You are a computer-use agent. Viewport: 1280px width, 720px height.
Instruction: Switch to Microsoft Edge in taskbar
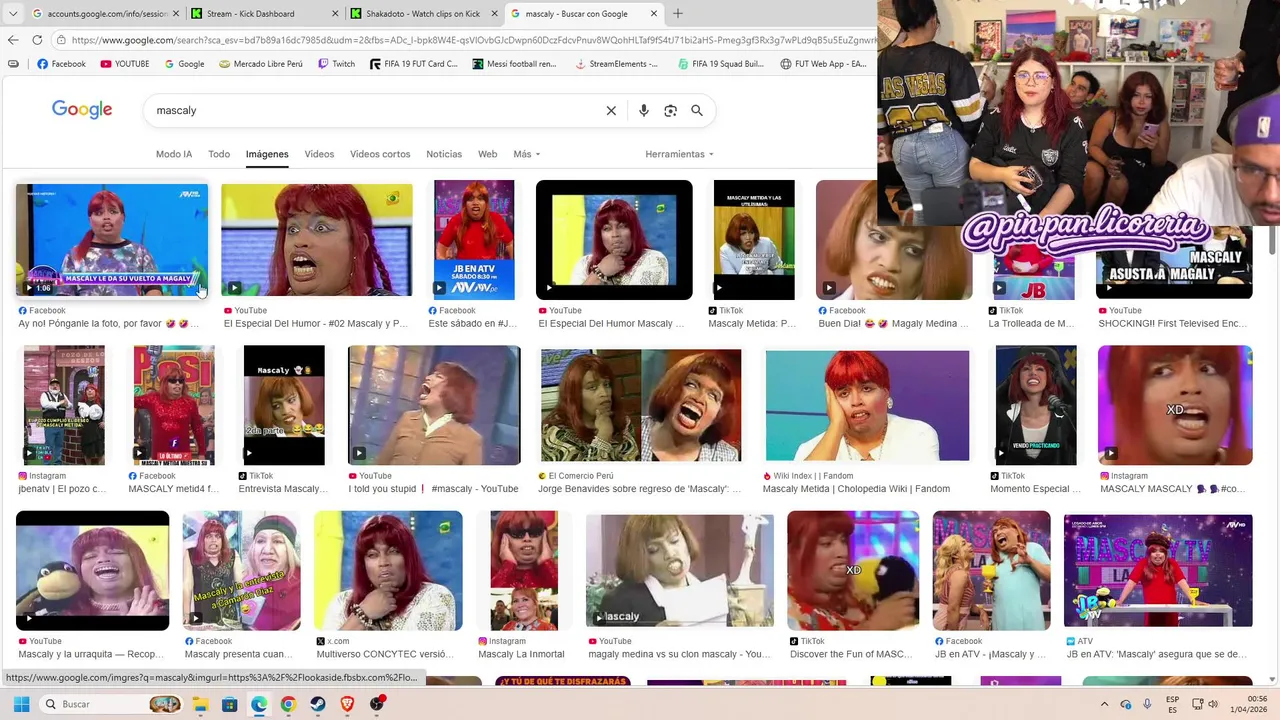coord(259,704)
